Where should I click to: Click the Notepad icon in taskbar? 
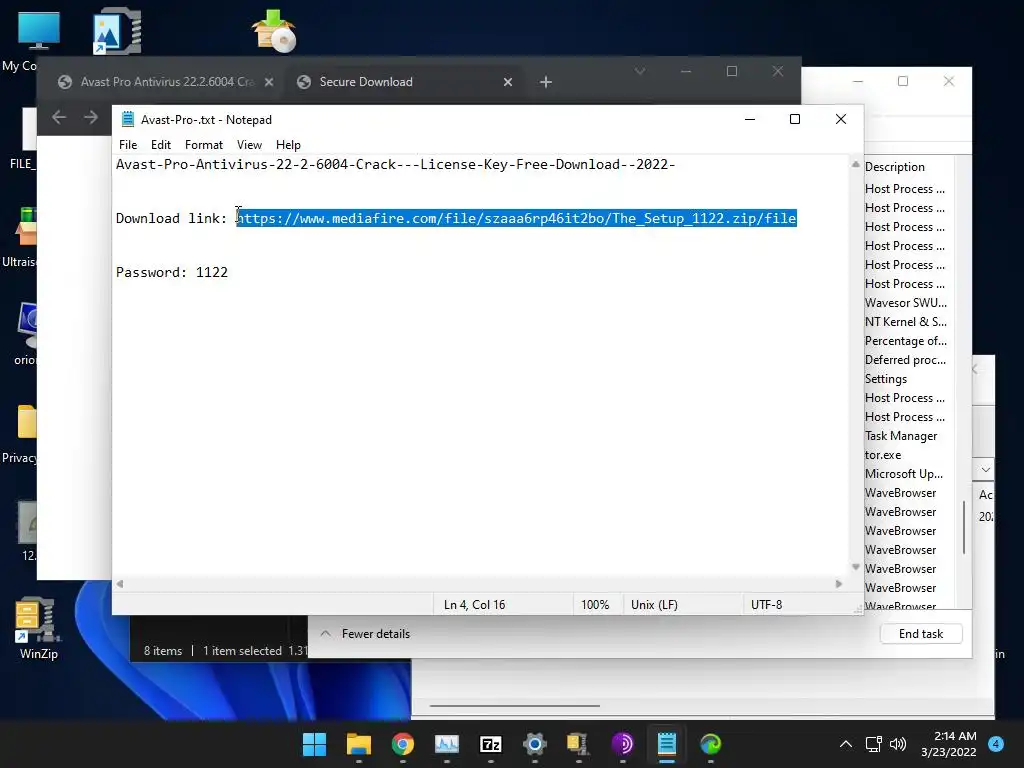[x=667, y=744]
